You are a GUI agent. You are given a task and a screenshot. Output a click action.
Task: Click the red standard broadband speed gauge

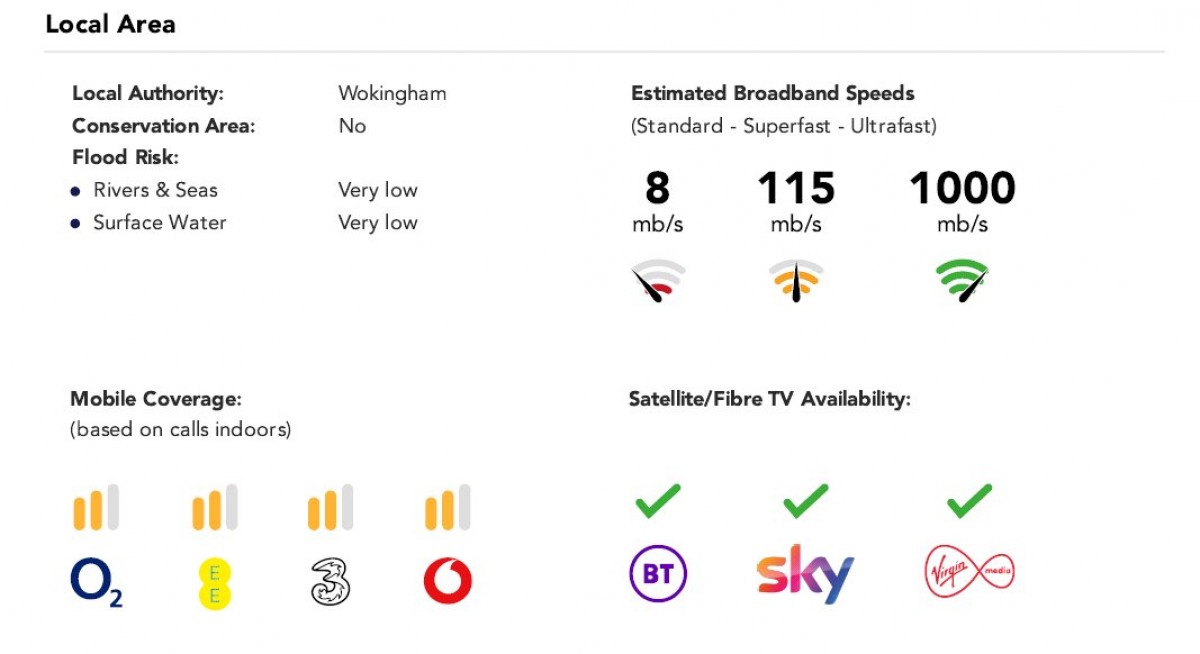658,281
